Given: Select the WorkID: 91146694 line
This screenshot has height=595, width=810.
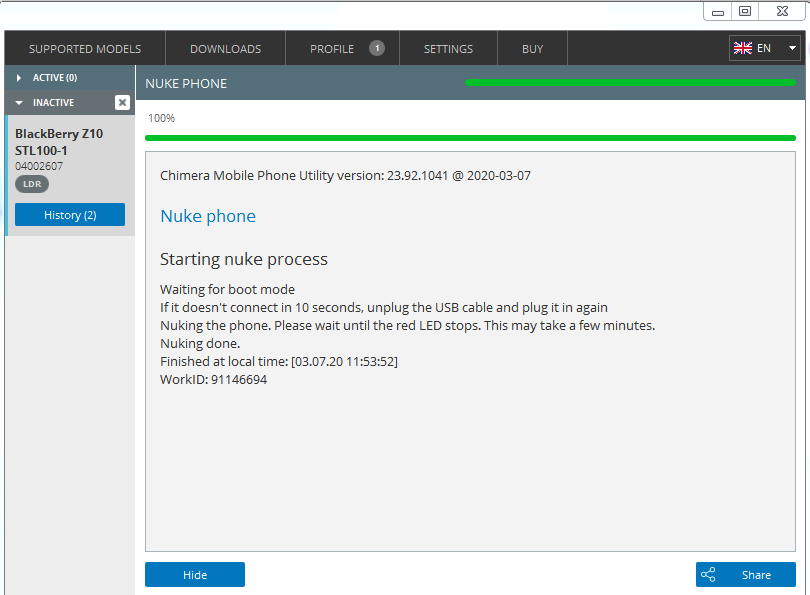Looking at the screenshot, I should [213, 380].
